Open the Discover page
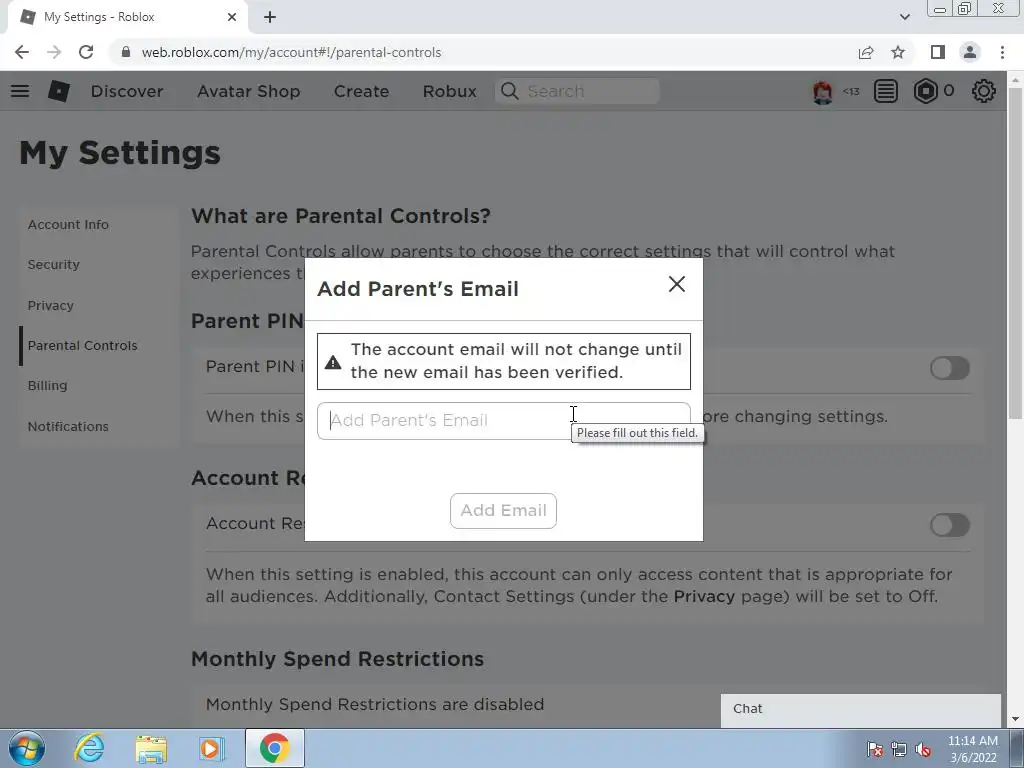 click(127, 91)
